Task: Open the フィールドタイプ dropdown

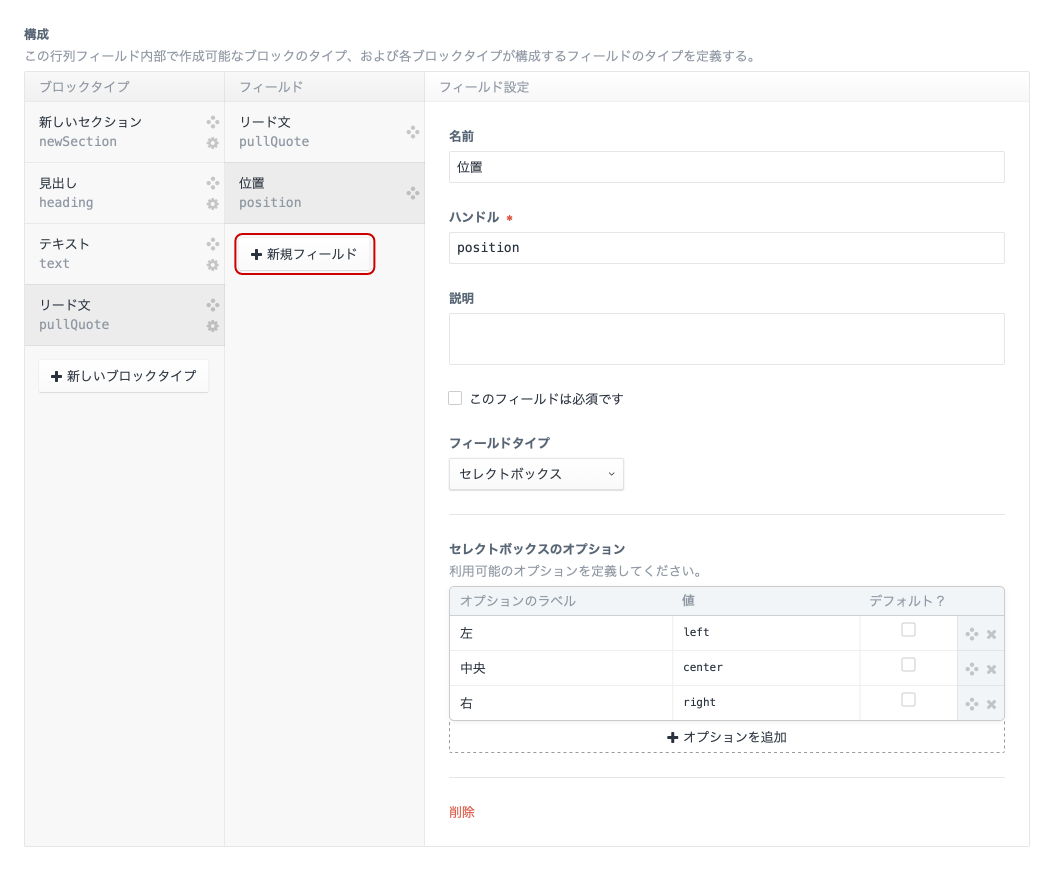Action: tap(536, 474)
